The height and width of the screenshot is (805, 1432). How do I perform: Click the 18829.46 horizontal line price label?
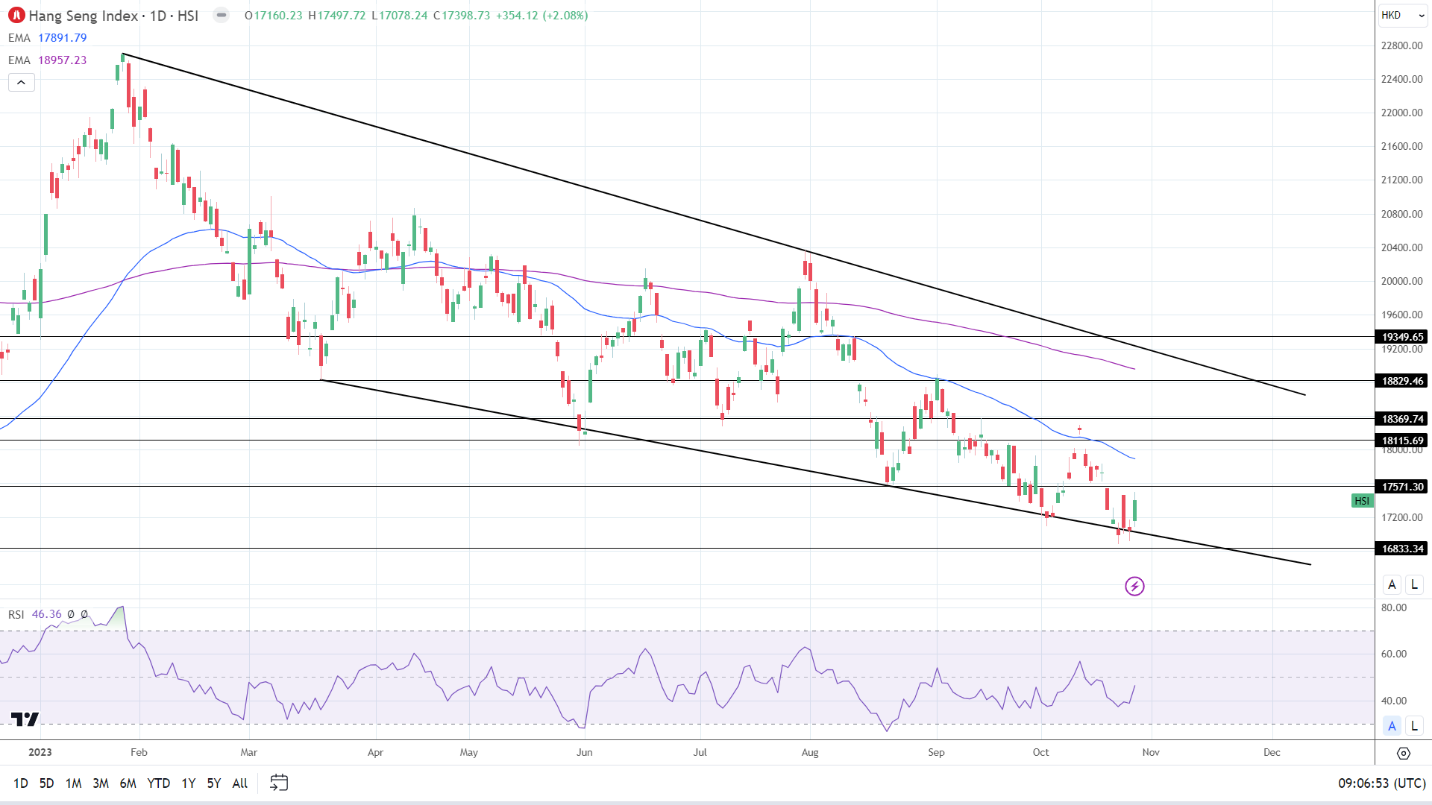tap(1400, 381)
